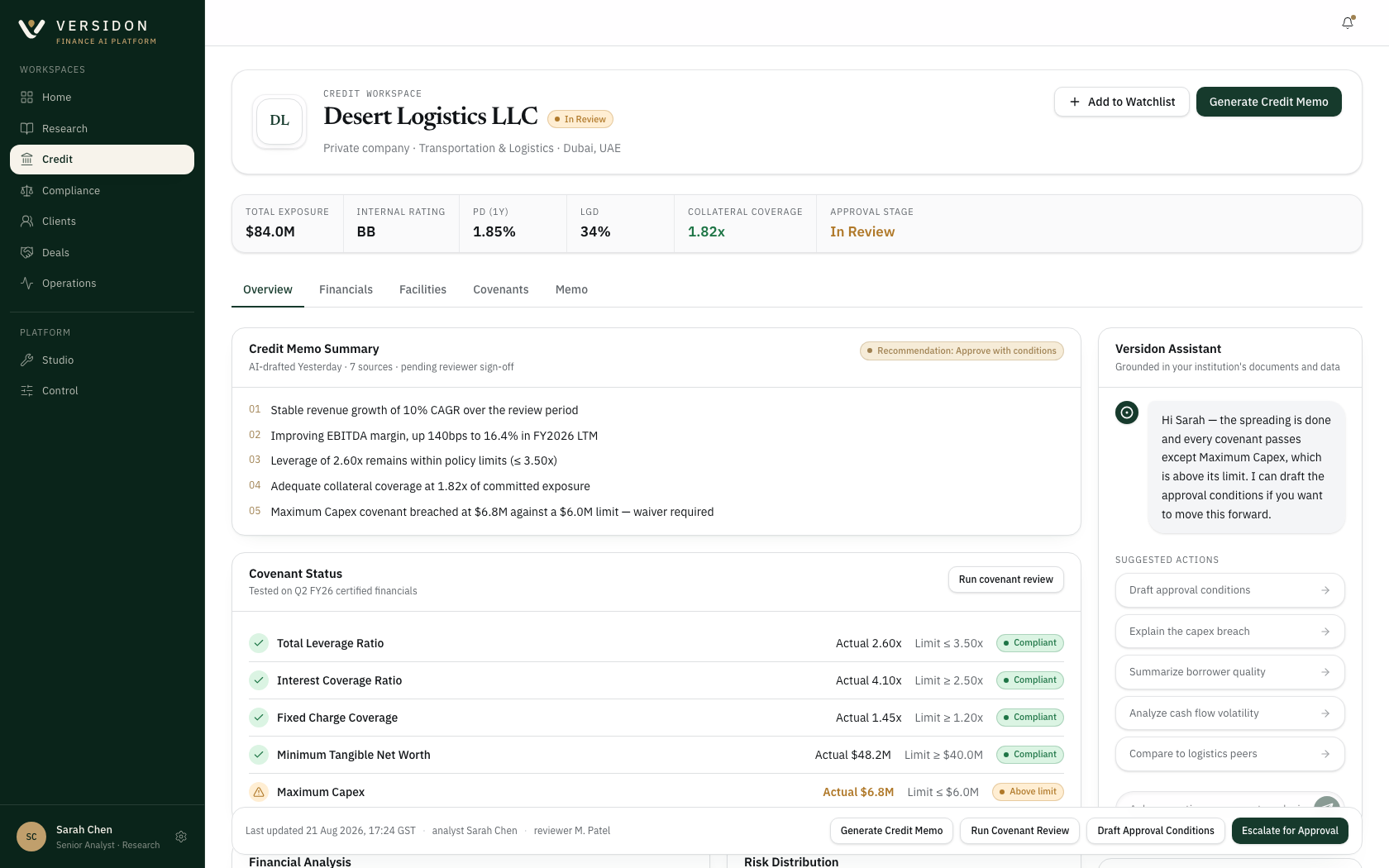Click the Control sliders icon
1389x868 pixels.
pos(26,391)
